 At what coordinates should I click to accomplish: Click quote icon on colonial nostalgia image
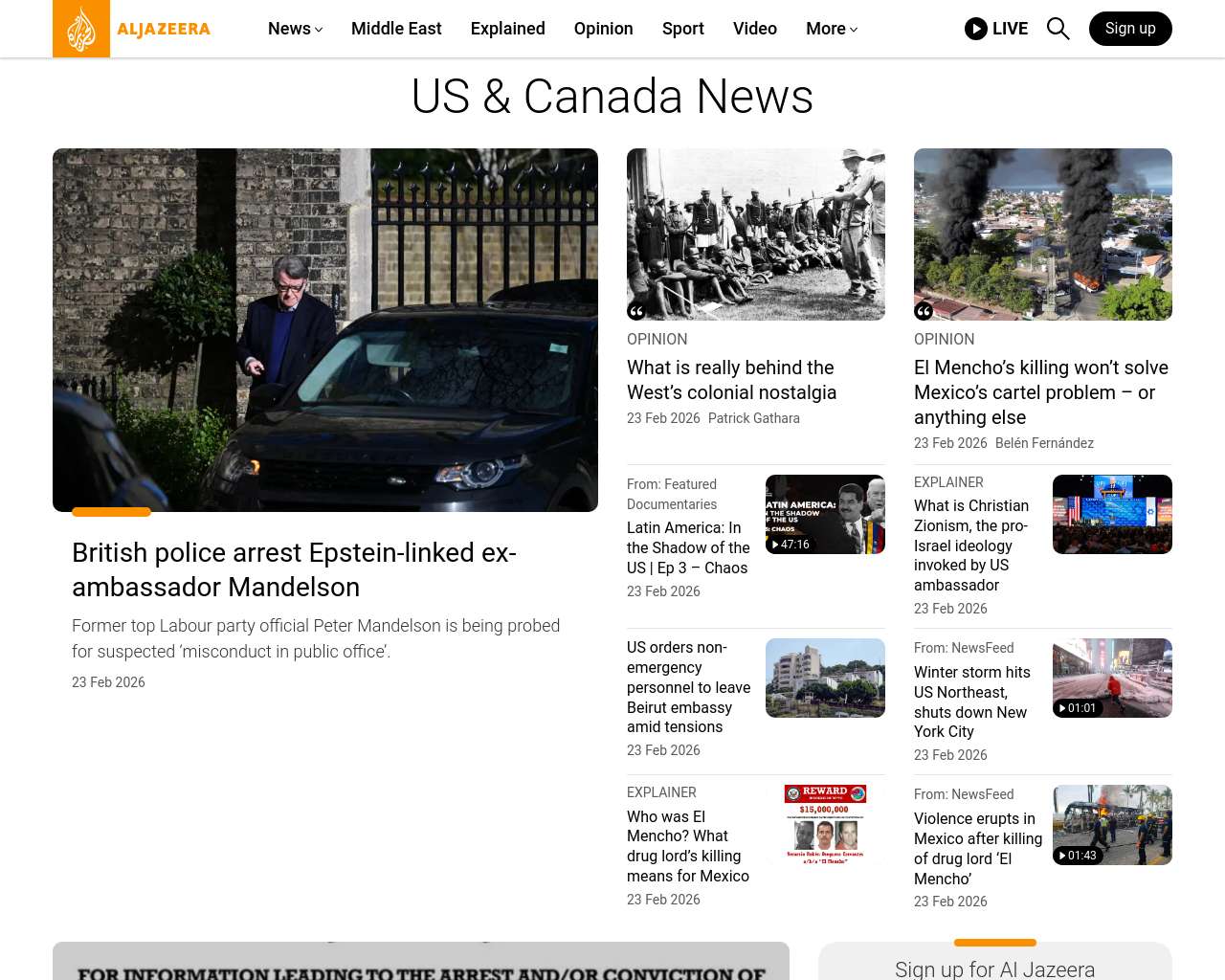(x=636, y=311)
